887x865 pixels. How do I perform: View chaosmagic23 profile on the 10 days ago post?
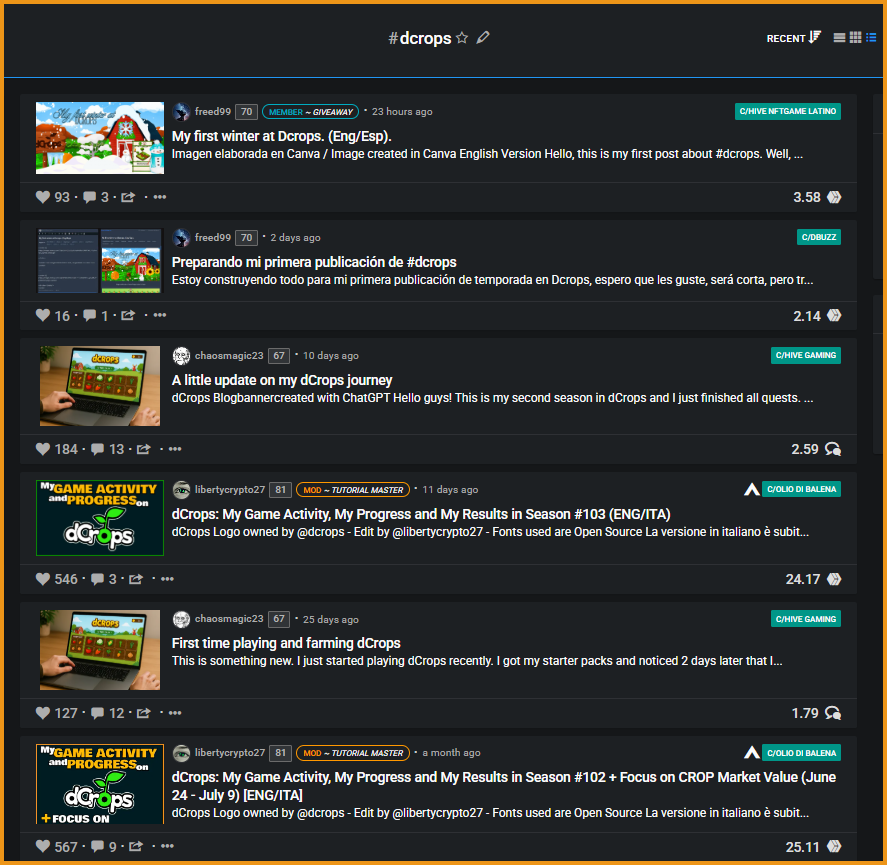[229, 355]
